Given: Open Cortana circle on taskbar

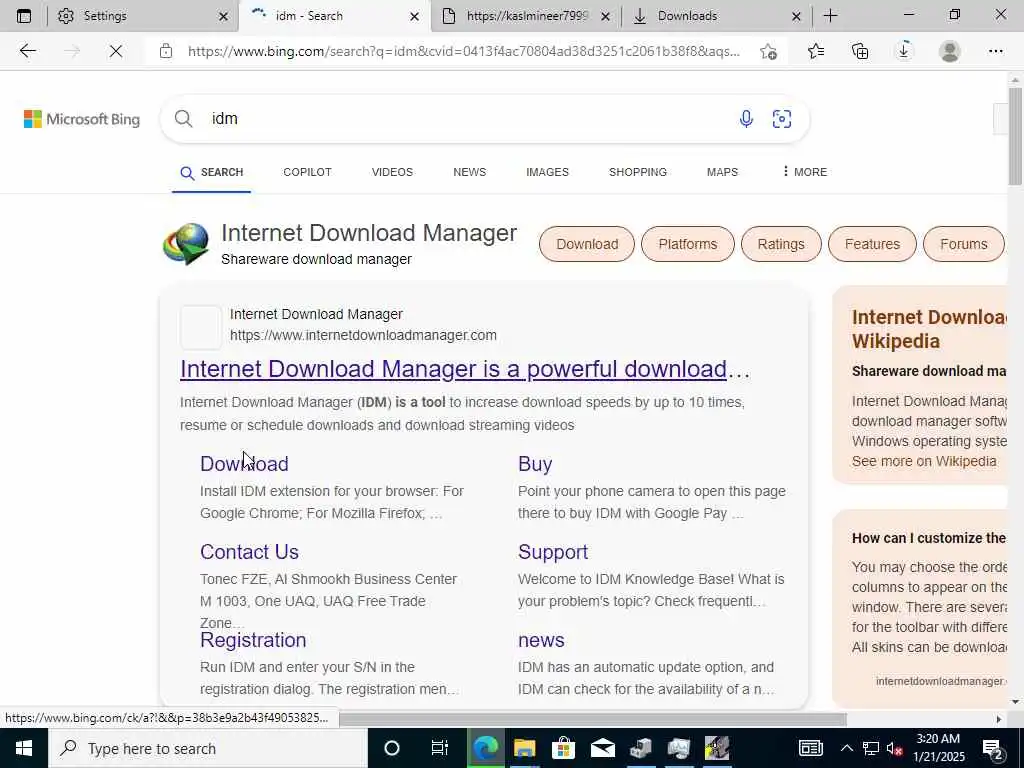Looking at the screenshot, I should 392,748.
